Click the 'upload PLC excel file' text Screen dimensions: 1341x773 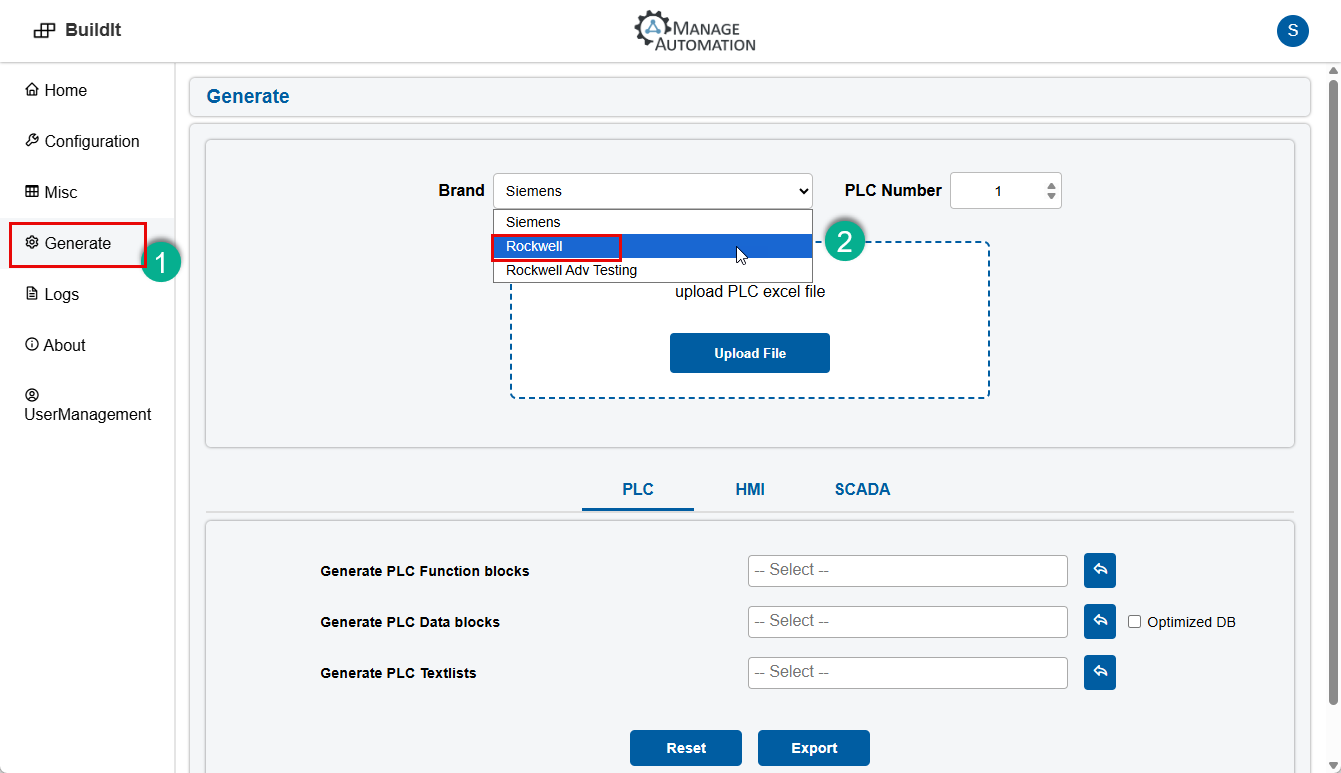pyautogui.click(x=750, y=292)
